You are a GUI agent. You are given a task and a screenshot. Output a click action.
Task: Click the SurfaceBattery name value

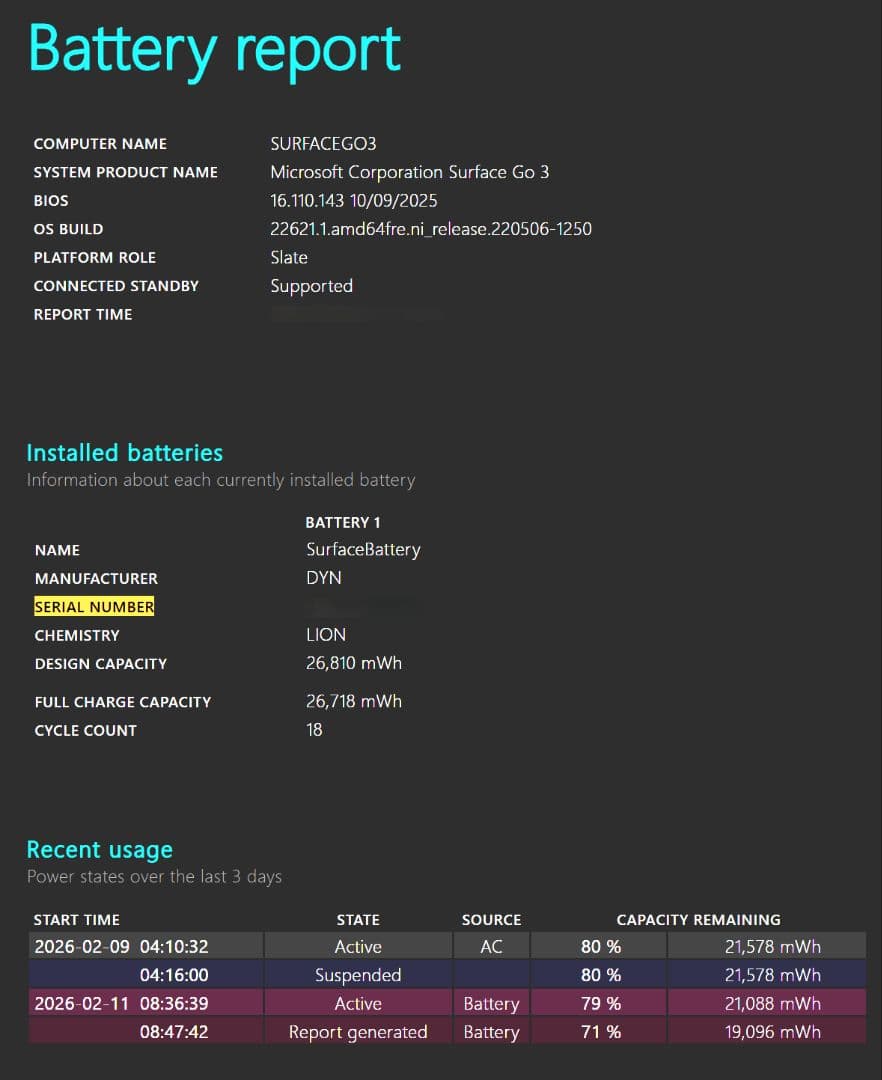[363, 550]
